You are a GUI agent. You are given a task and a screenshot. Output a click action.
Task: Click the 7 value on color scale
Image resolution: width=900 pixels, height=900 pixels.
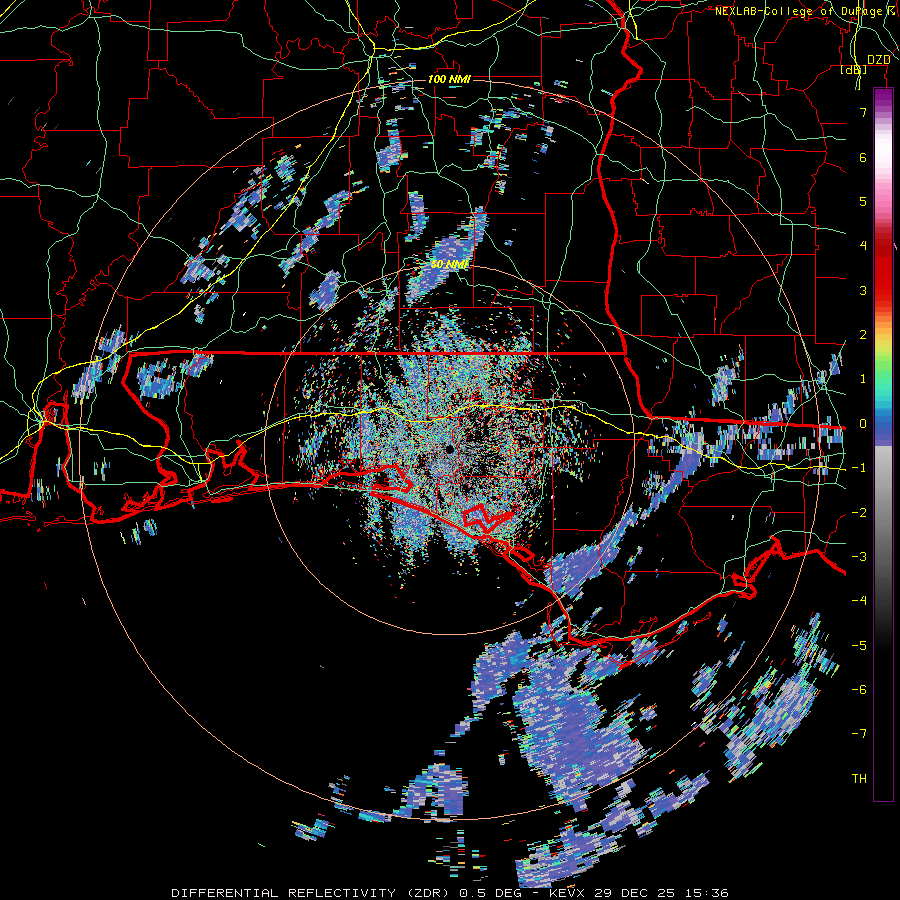[x=863, y=112]
